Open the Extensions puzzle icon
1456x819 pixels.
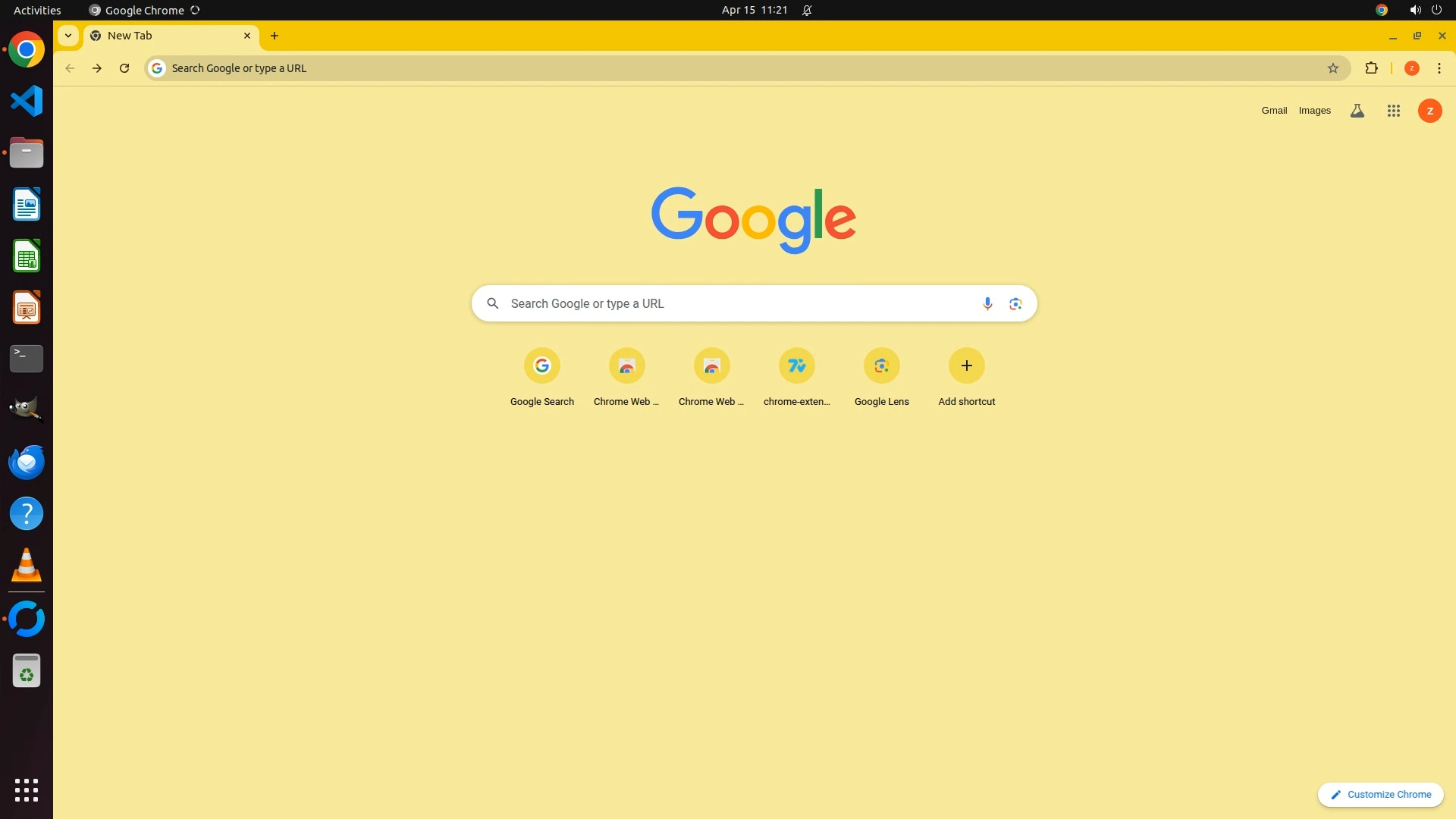coord(1371,68)
